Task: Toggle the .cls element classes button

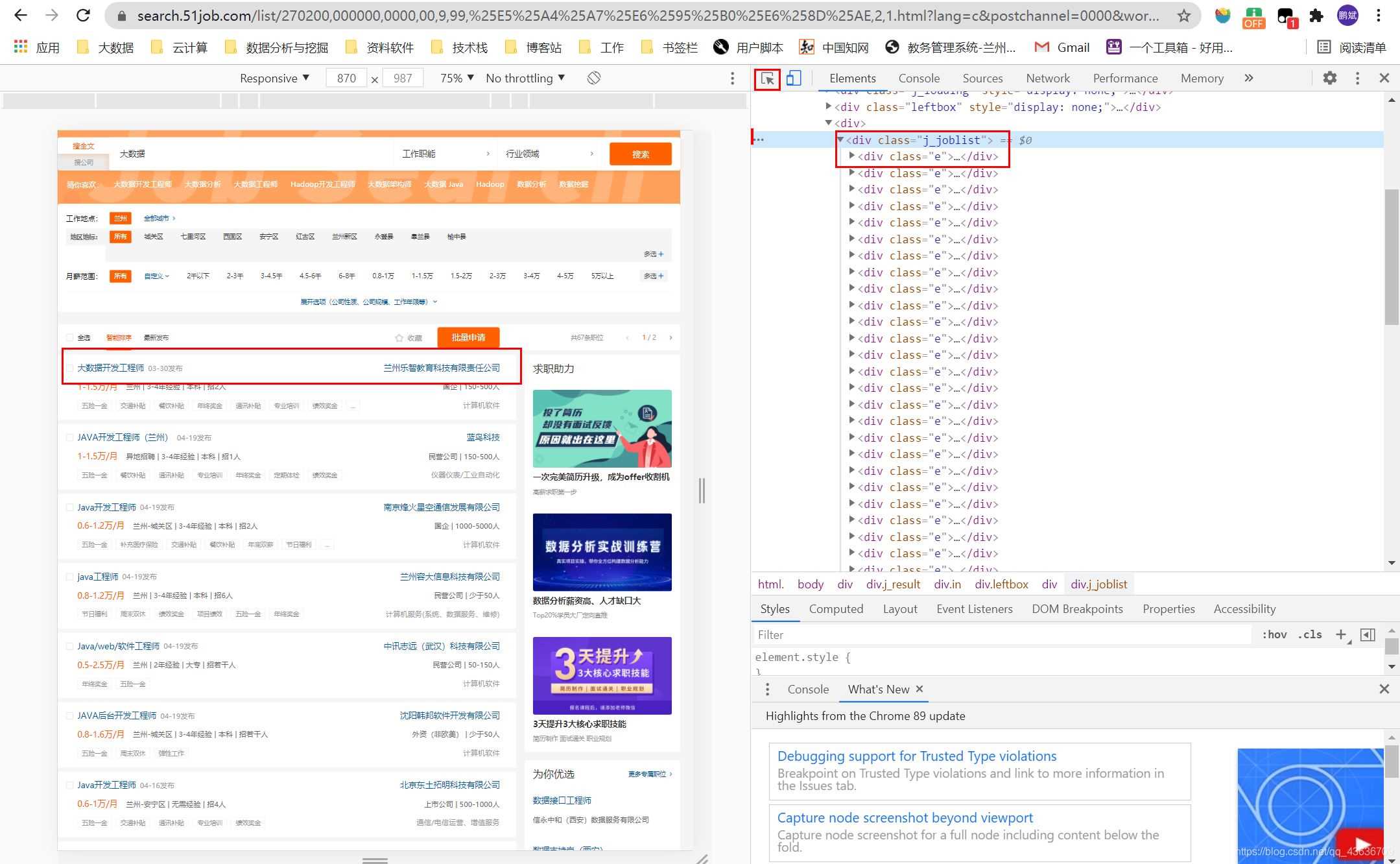Action: [x=1310, y=634]
